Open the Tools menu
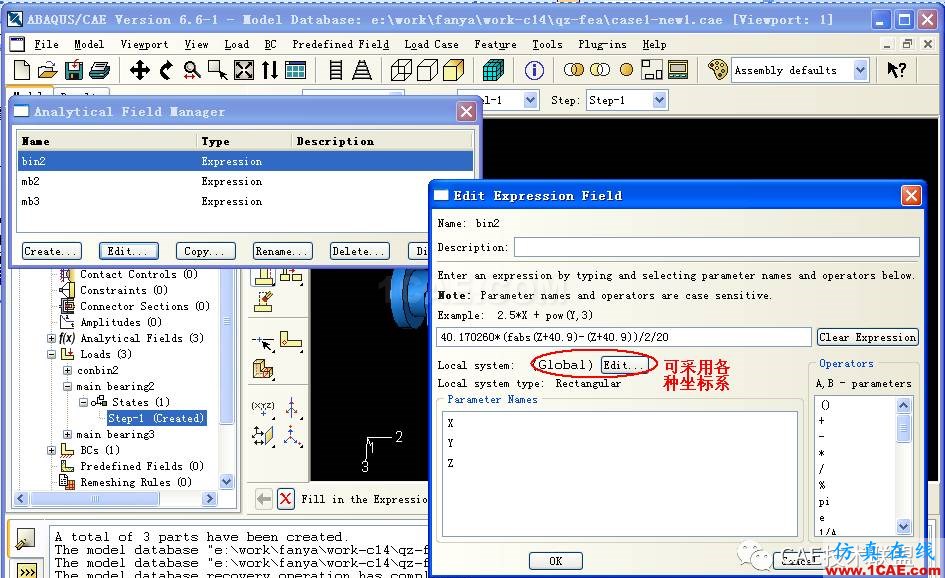The width and height of the screenshot is (945, 578). pos(547,45)
